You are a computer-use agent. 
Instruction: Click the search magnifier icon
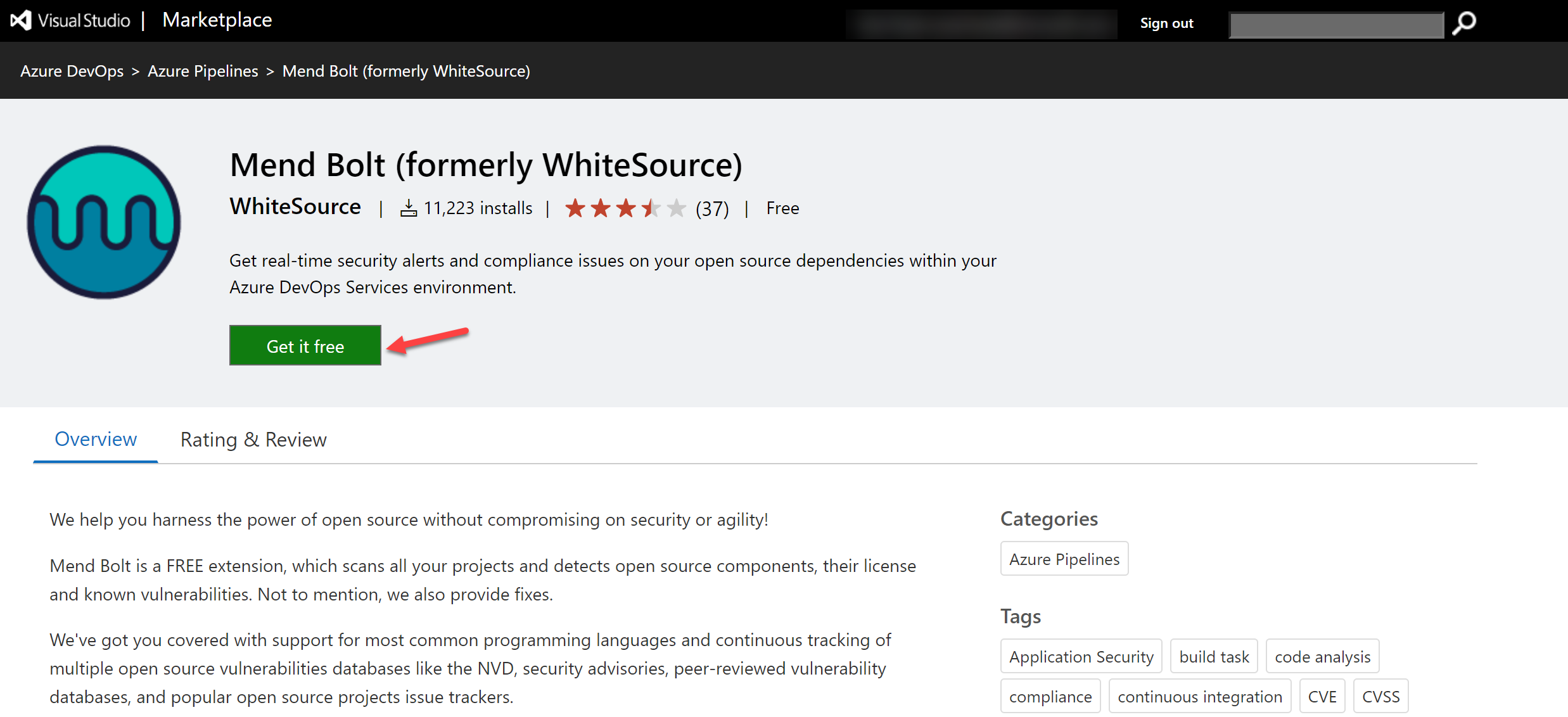click(x=1464, y=23)
